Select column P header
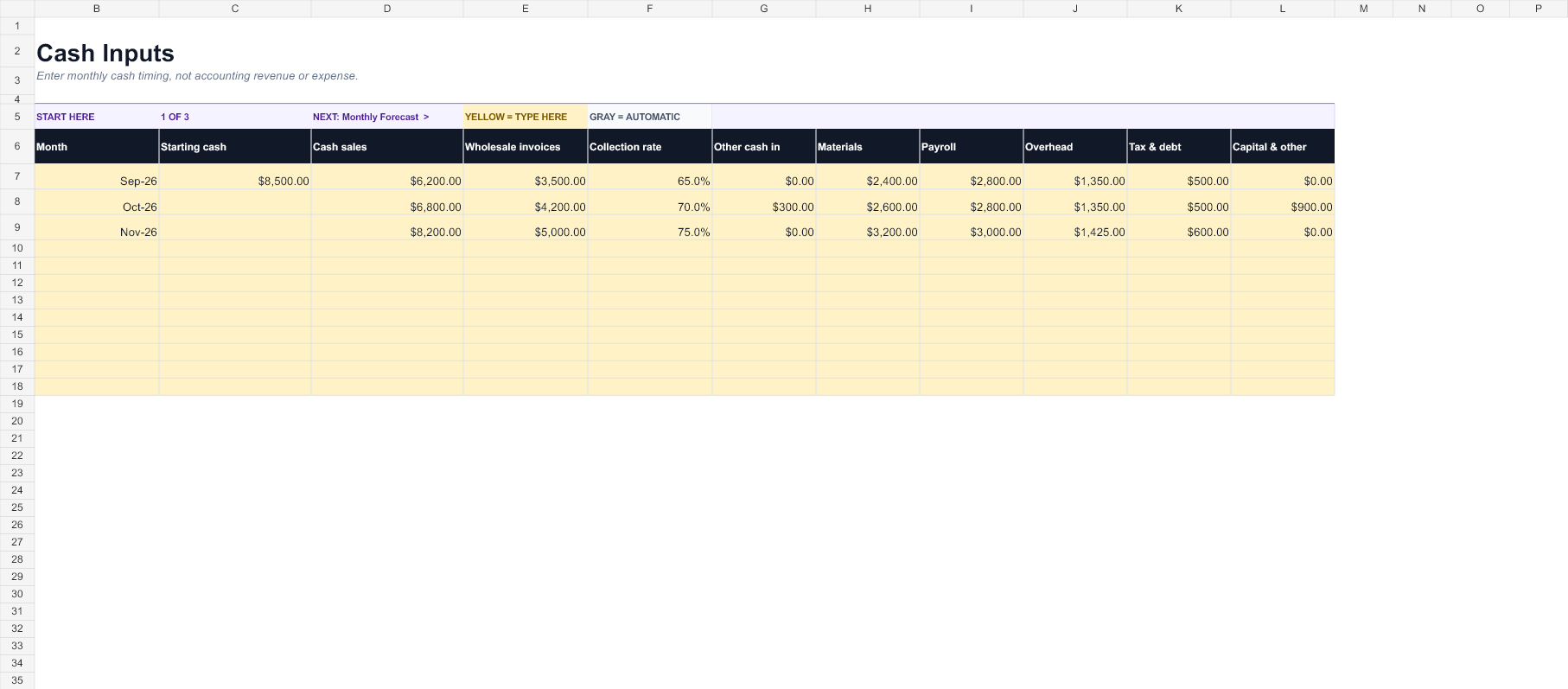This screenshot has width=1568, height=689. pyautogui.click(x=1539, y=9)
